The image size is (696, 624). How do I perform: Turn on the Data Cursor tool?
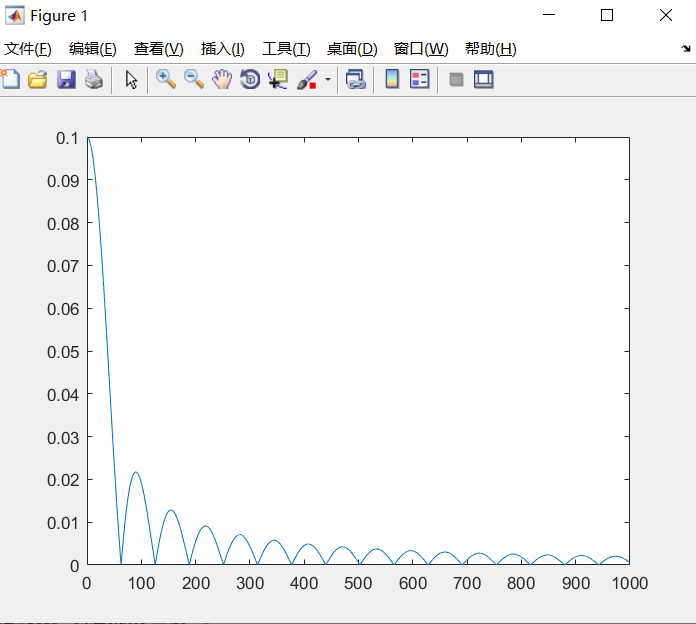point(278,80)
